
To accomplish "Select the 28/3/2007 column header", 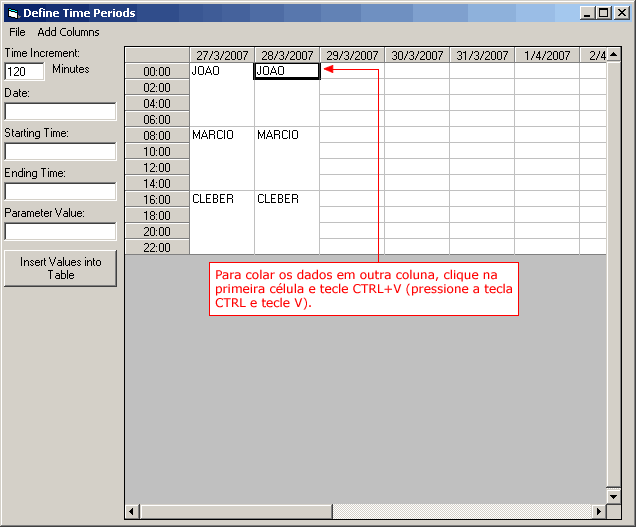I will (287, 55).
